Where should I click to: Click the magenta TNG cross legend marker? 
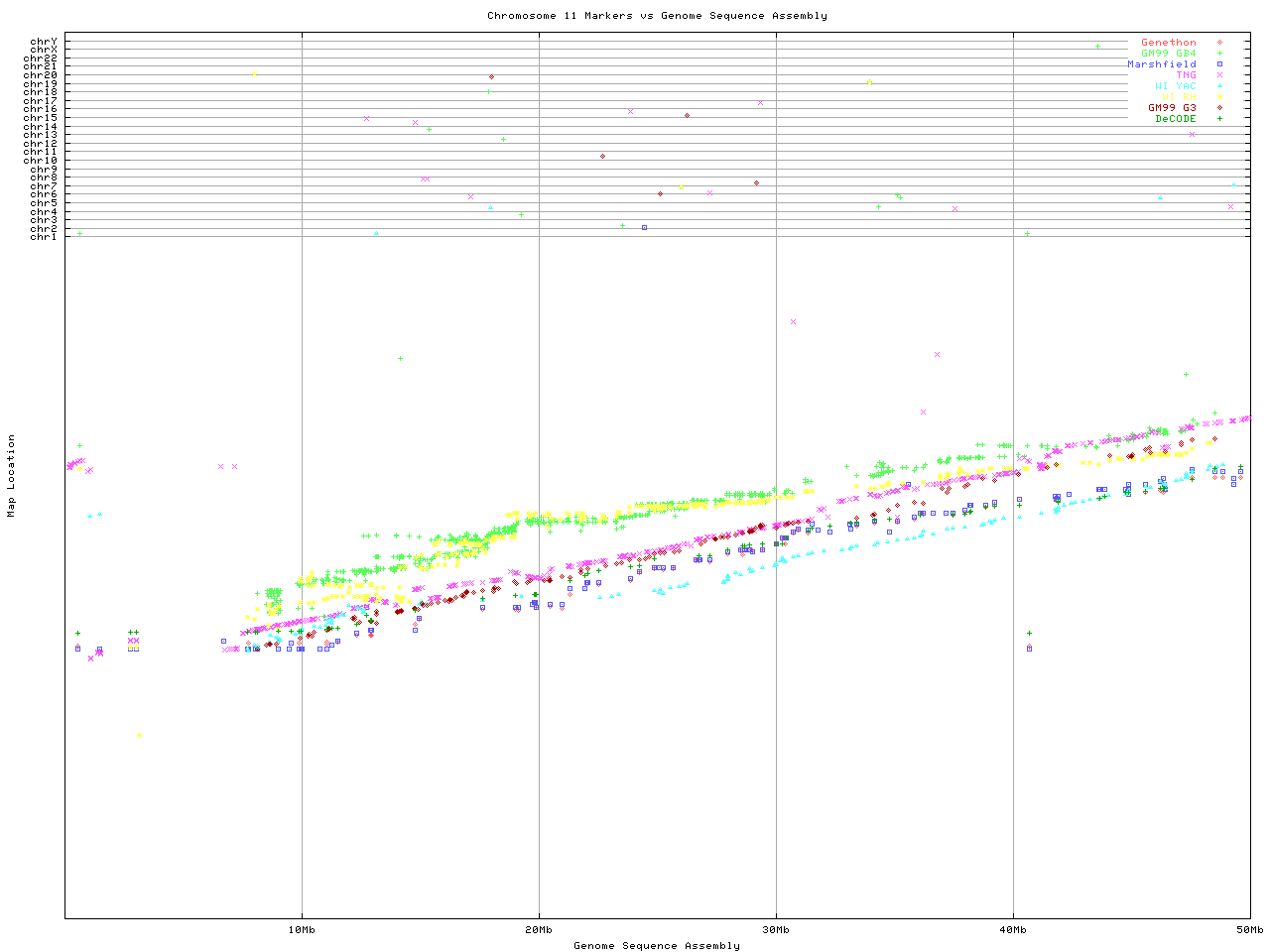click(x=1219, y=75)
